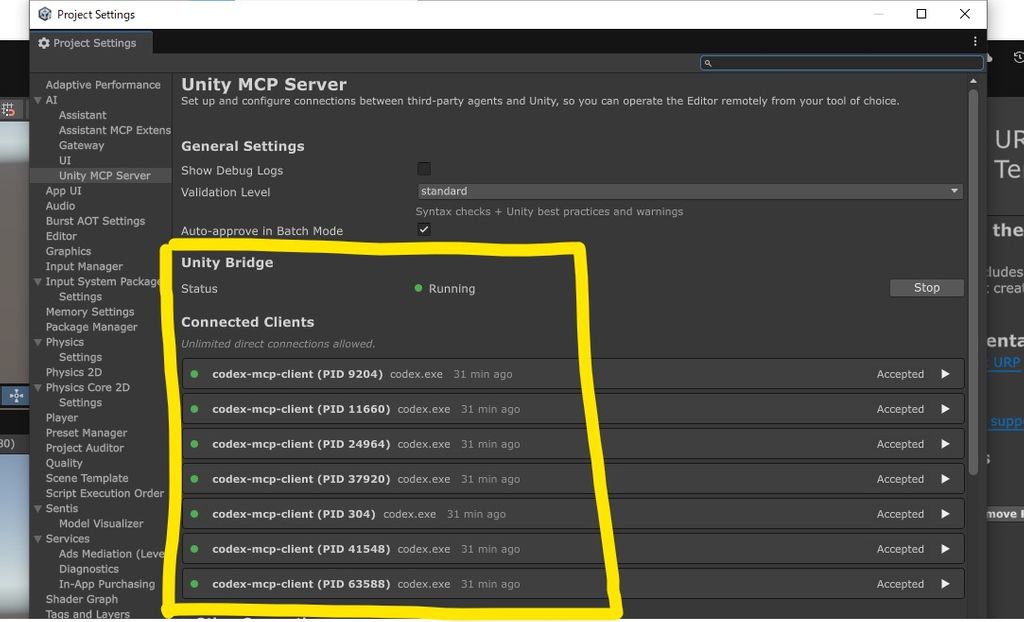Open the Validation Level dropdown

[690, 191]
